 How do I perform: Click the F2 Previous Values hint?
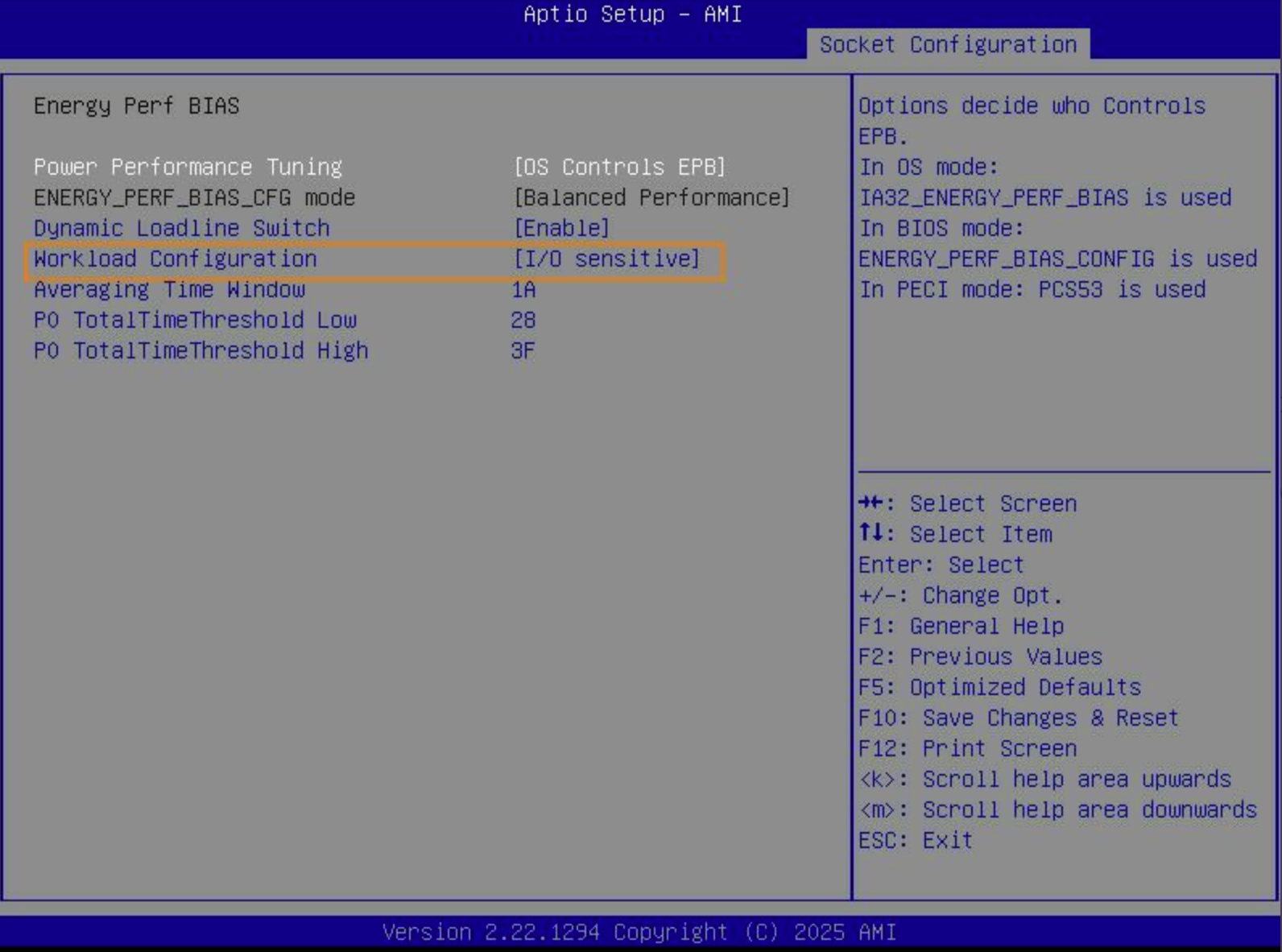pos(980,656)
